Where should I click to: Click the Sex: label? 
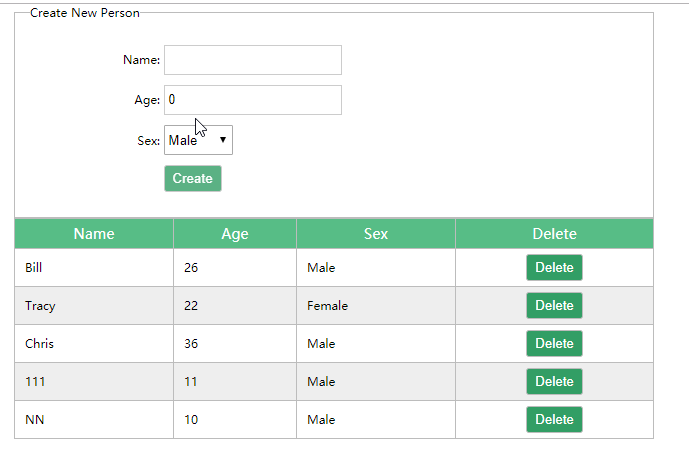tap(149, 141)
